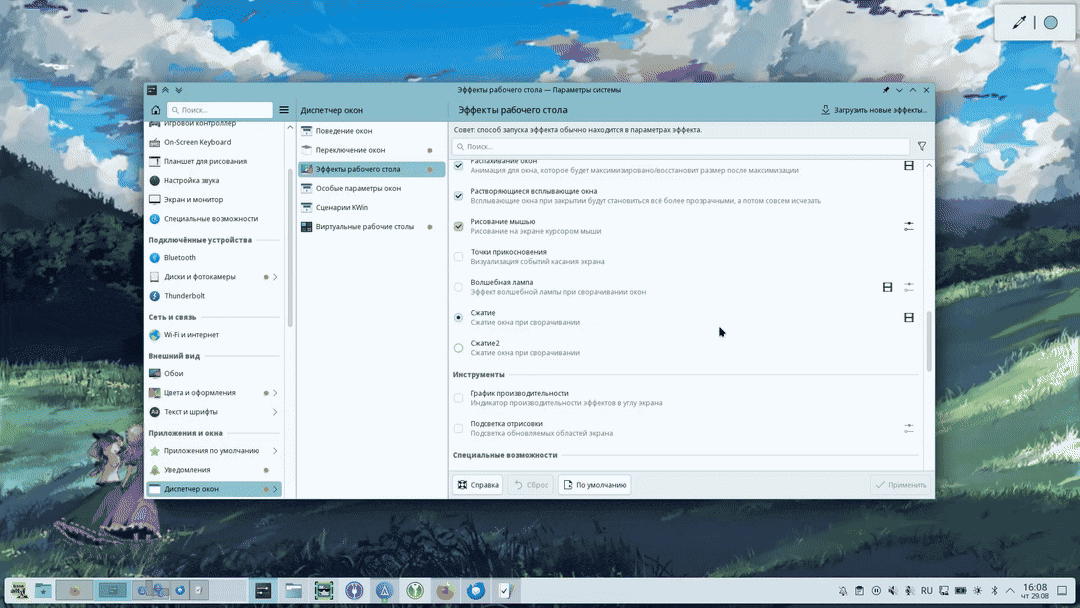Screen dimensions: 1080x608
Task: Switch to the Поведение окон page
Action: 343,131
